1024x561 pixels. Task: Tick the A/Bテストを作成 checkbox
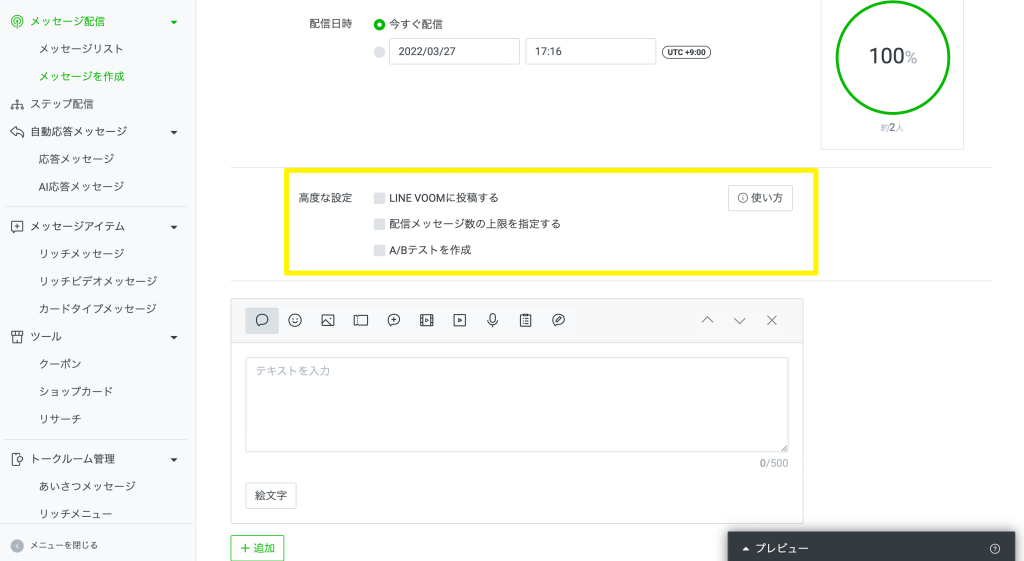click(x=379, y=250)
